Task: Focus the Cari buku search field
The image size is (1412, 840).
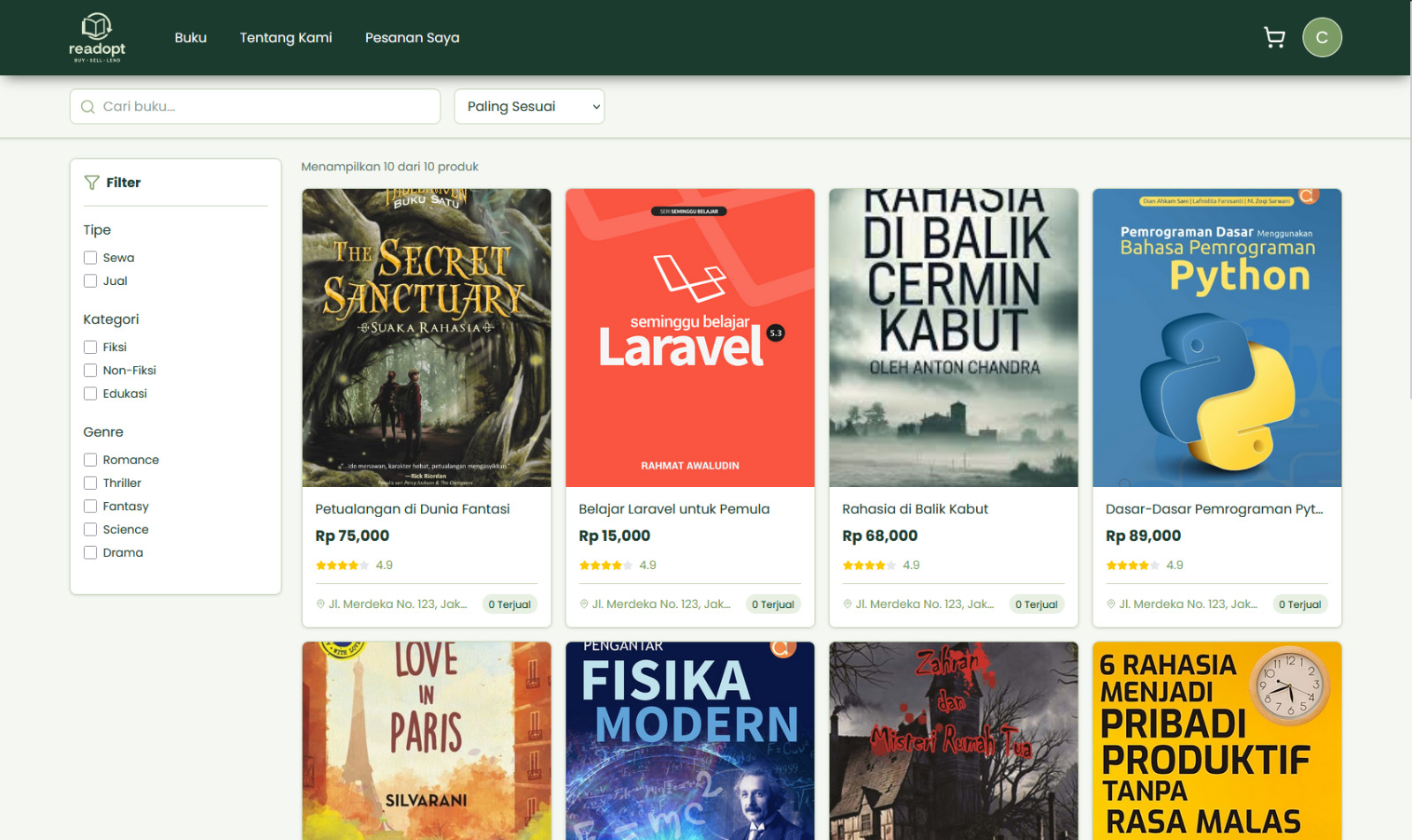Action: pyautogui.click(x=265, y=107)
